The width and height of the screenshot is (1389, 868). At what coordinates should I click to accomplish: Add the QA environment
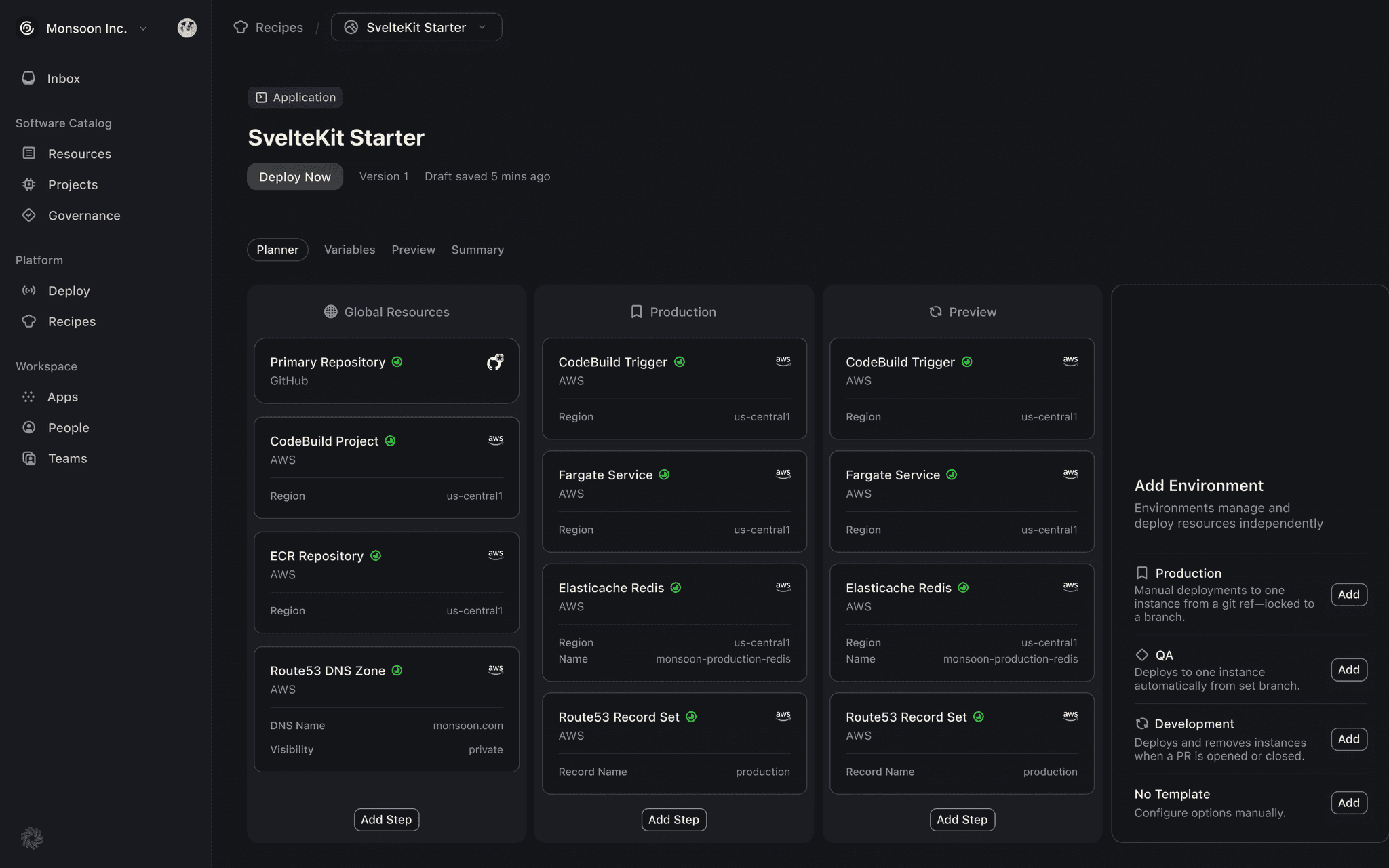[1348, 669]
